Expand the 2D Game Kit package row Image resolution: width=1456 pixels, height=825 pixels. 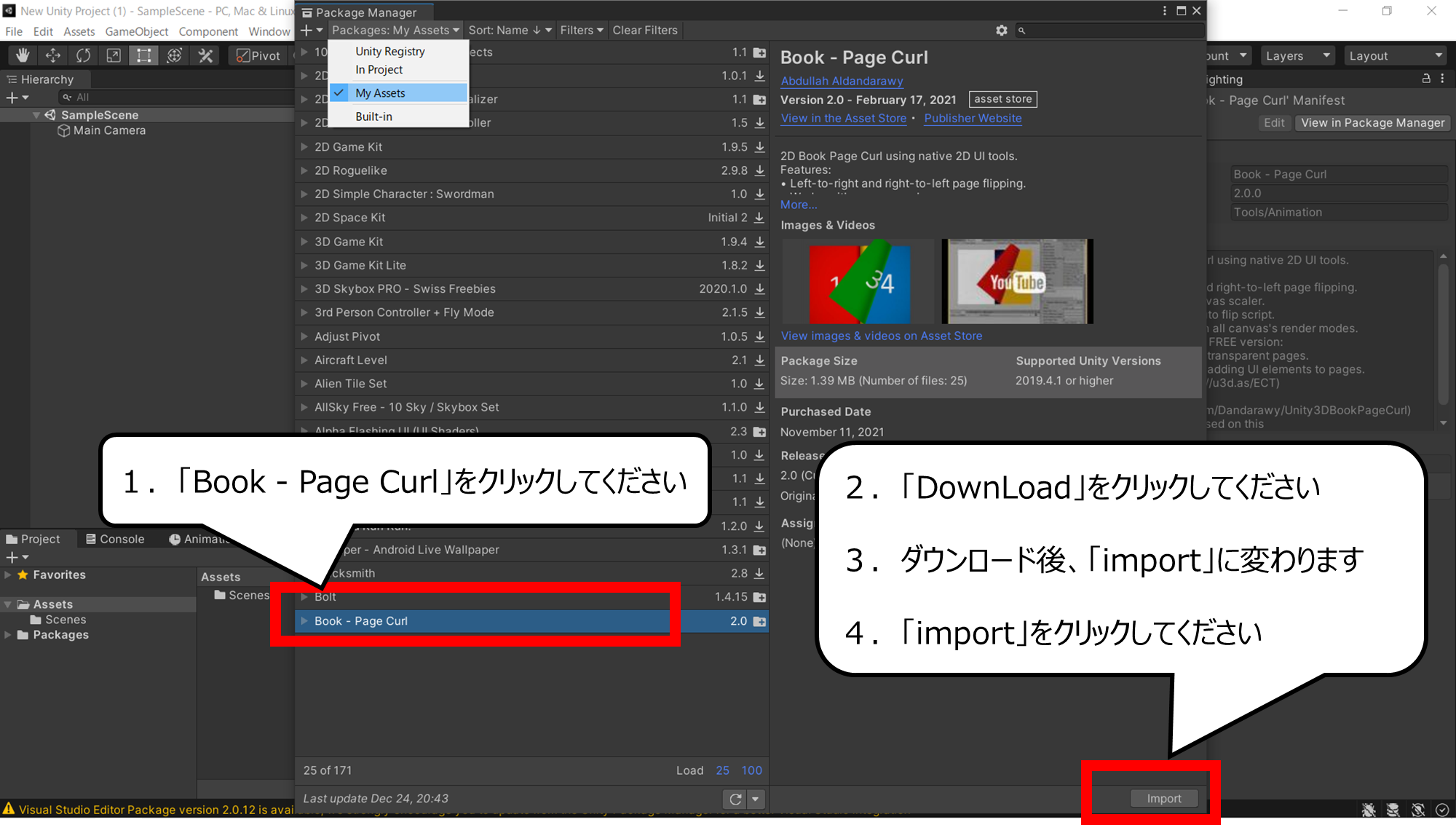pos(304,146)
